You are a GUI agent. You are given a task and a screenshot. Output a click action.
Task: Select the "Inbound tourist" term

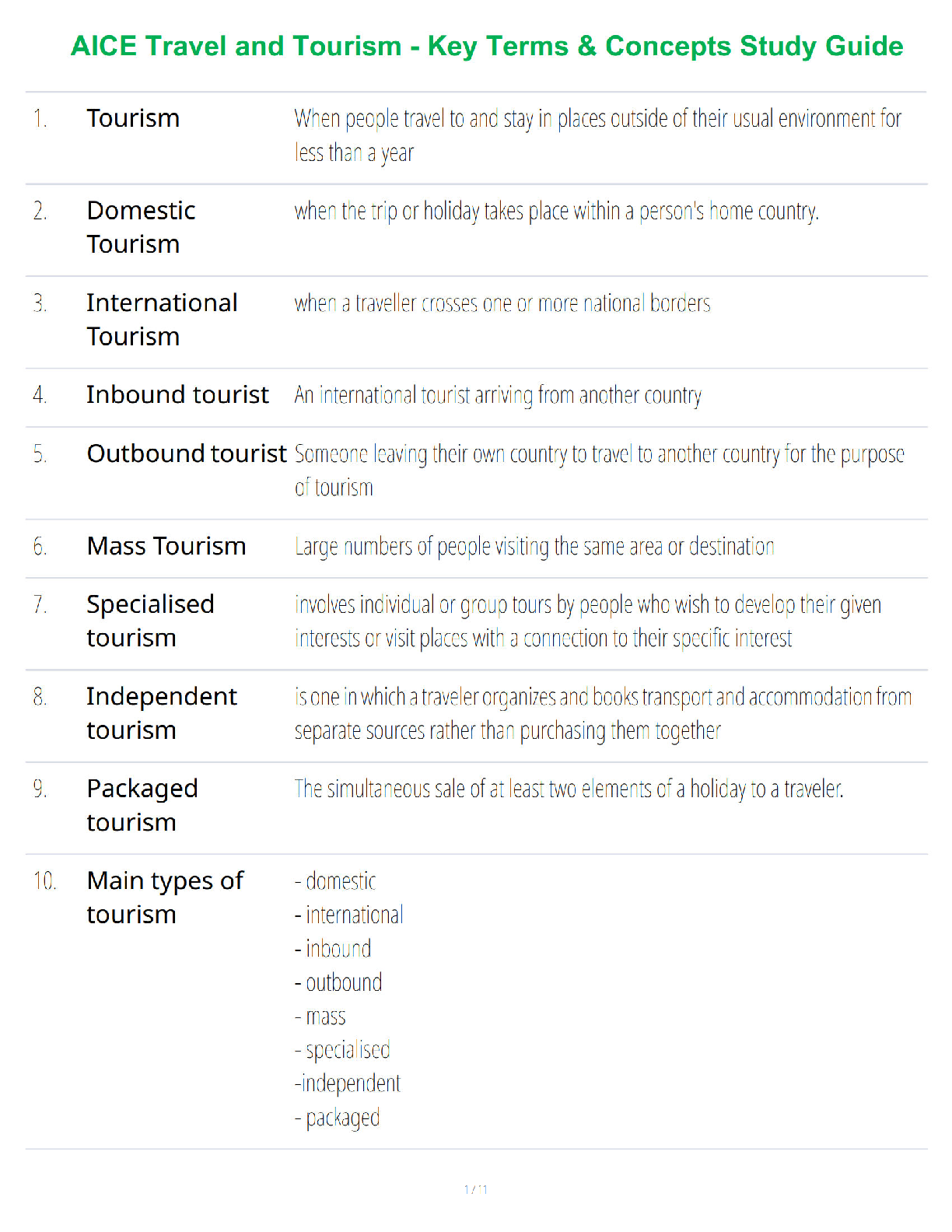(177, 395)
